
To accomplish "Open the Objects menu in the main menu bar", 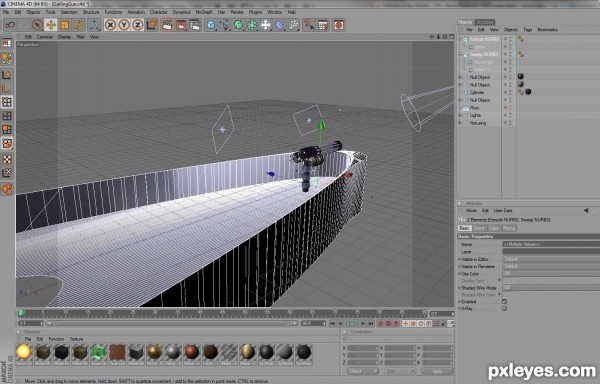I will [x=33, y=12].
